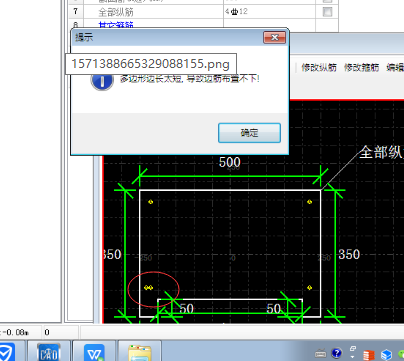Click the 全部纵 leader annotation text
The height and width of the screenshot is (361, 404).
pyautogui.click(x=381, y=152)
